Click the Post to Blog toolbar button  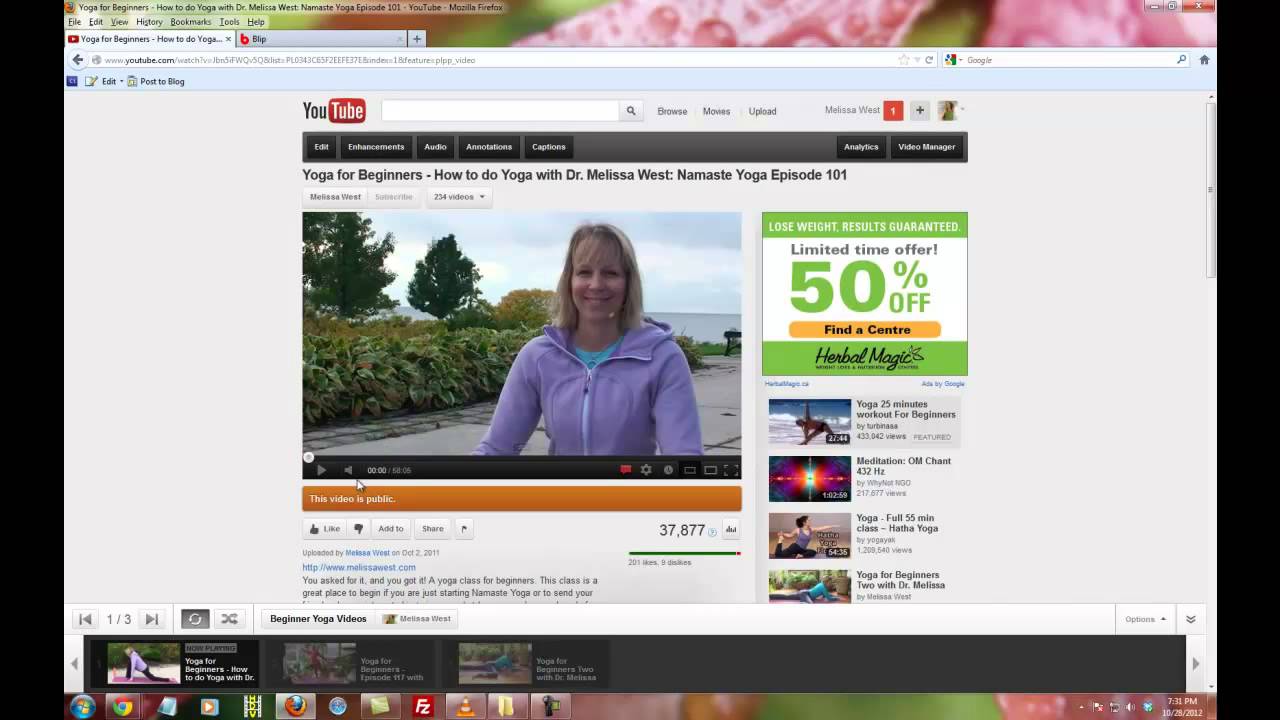(155, 81)
